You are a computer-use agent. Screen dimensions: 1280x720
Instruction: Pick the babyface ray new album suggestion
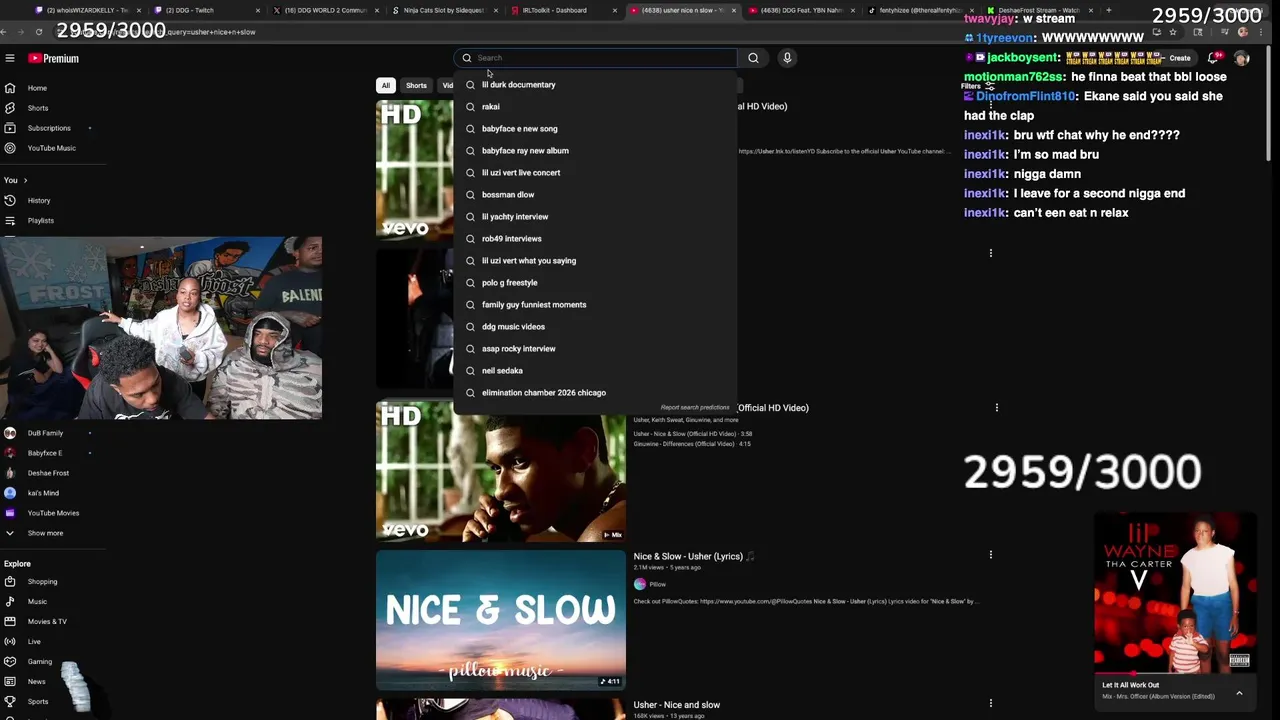click(595, 150)
